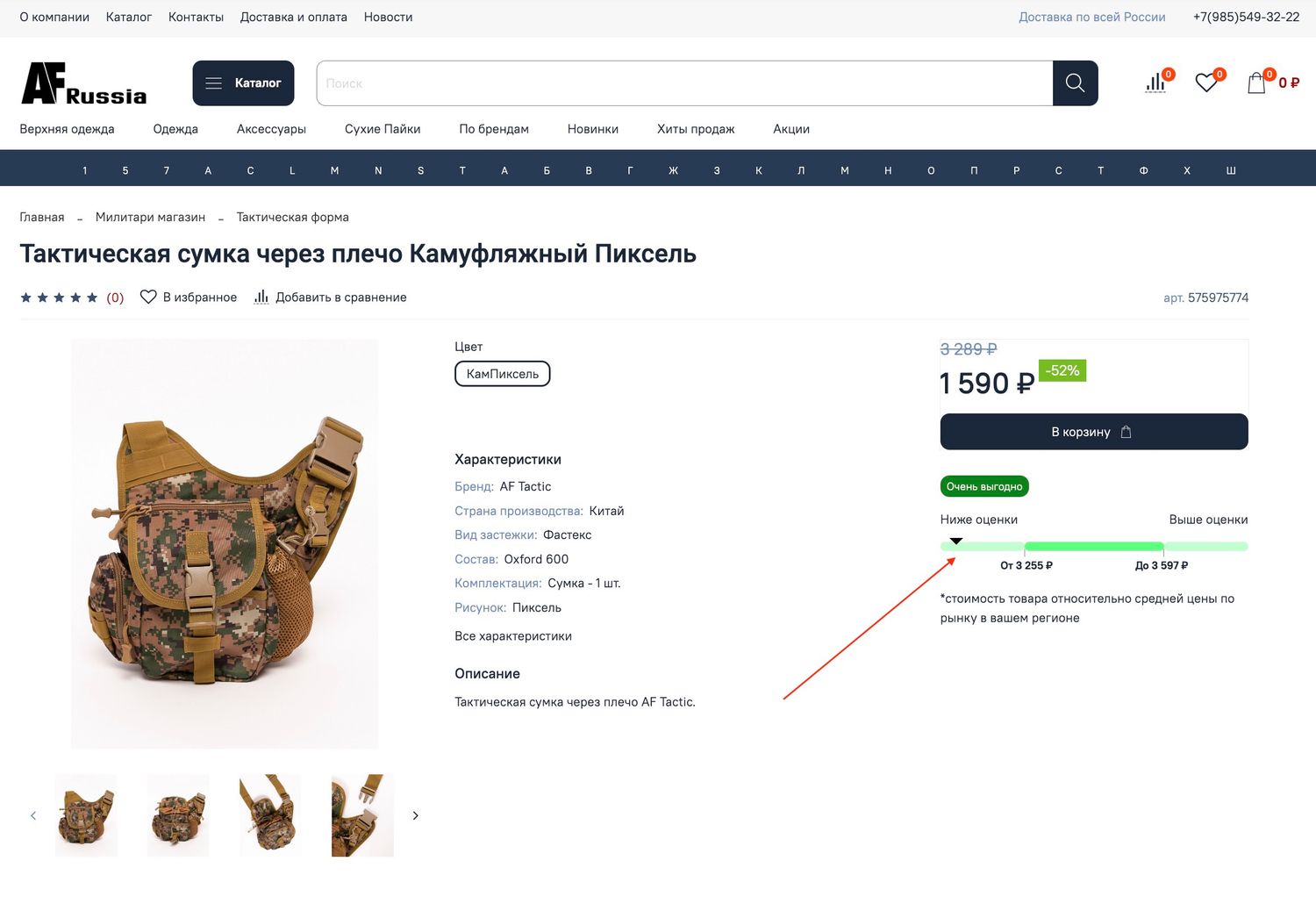Click the five-star product rating

pyautogui.click(x=59, y=298)
